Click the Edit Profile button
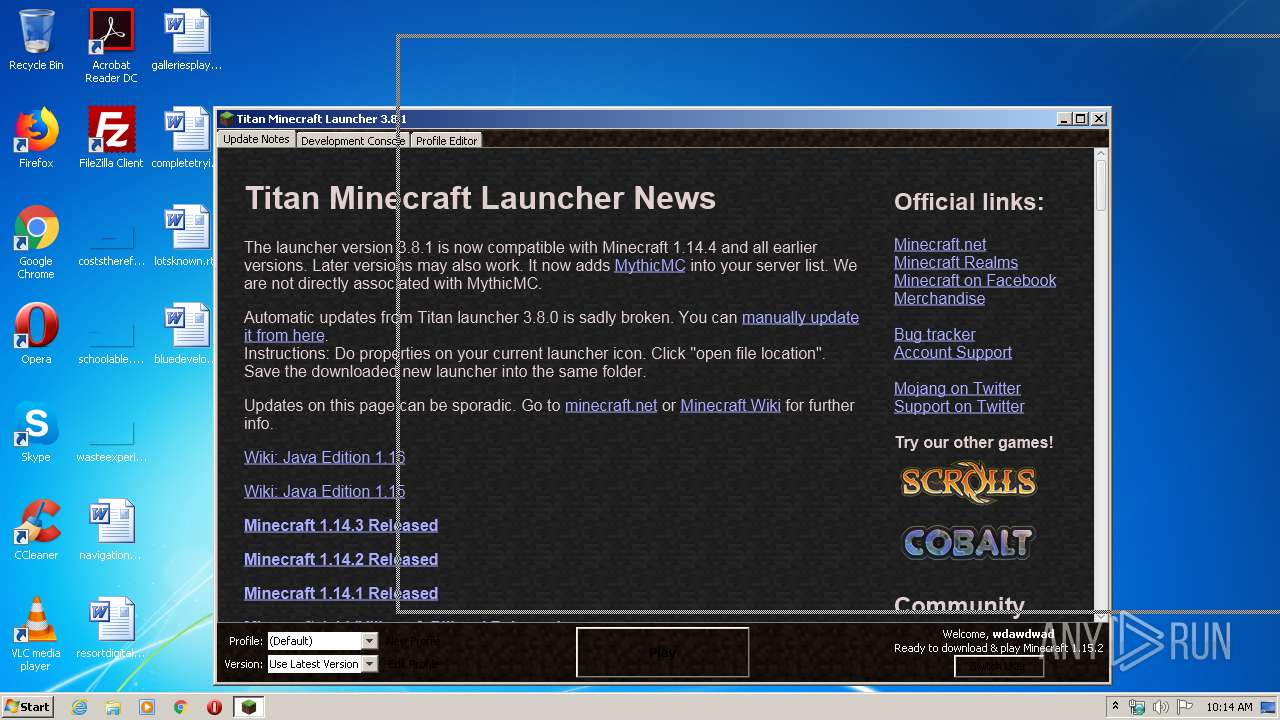 412,664
